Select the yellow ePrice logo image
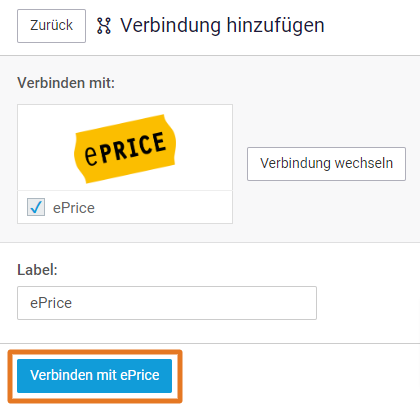 pos(125,149)
